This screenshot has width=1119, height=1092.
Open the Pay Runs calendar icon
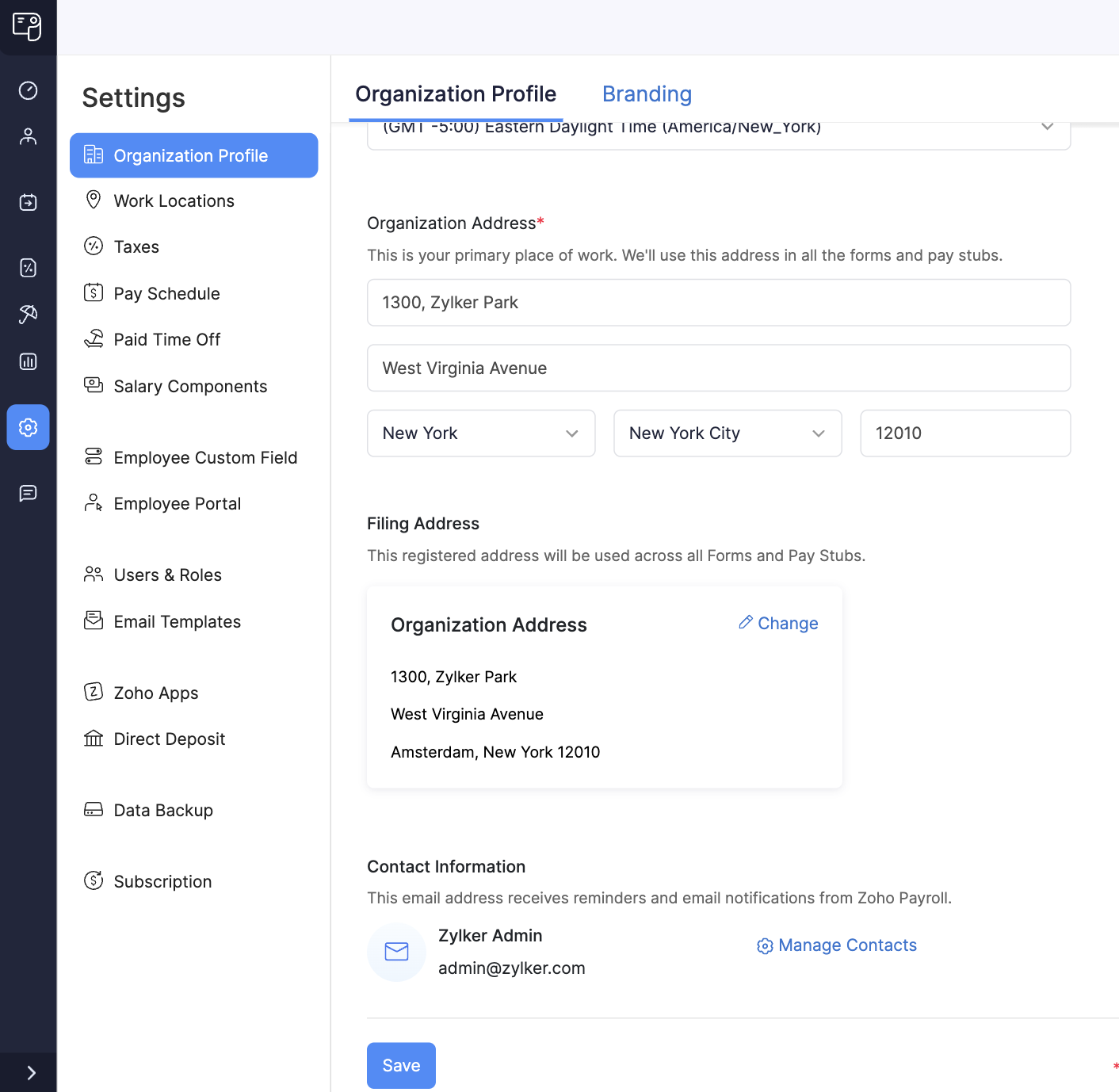[x=28, y=202]
